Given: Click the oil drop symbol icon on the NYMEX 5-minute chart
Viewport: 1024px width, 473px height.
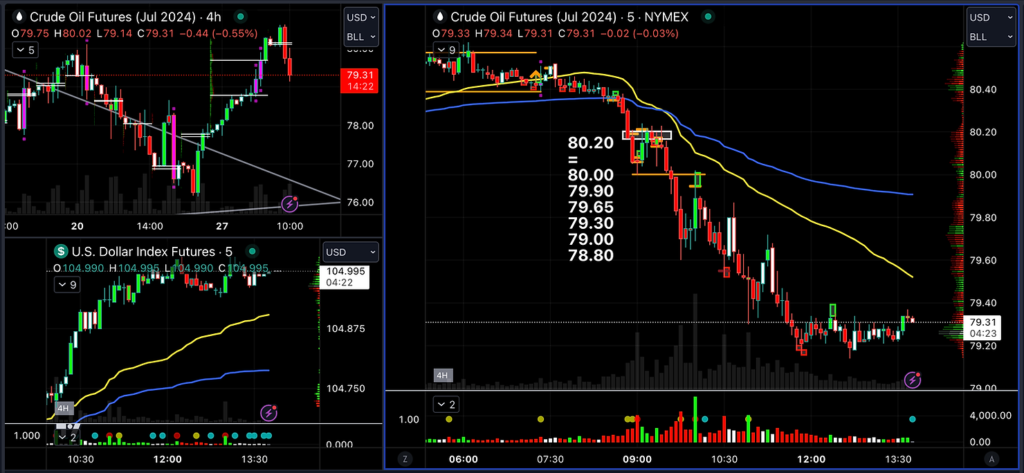Looking at the screenshot, I should coord(440,17).
